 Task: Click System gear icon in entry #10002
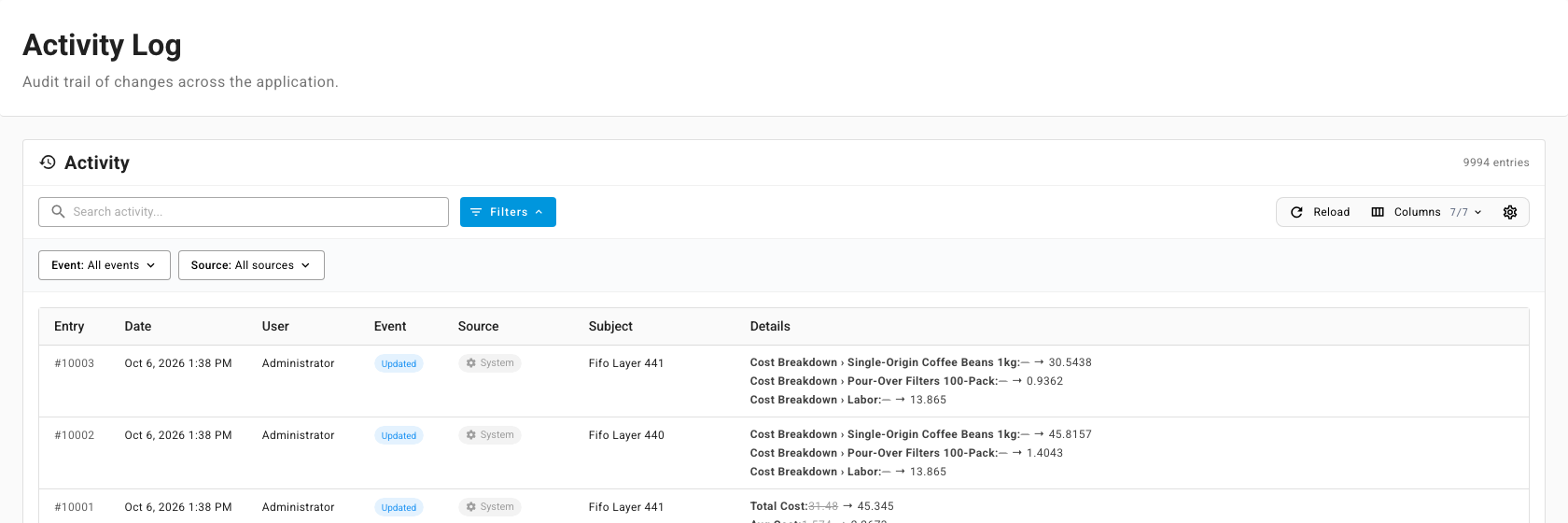coord(471,435)
